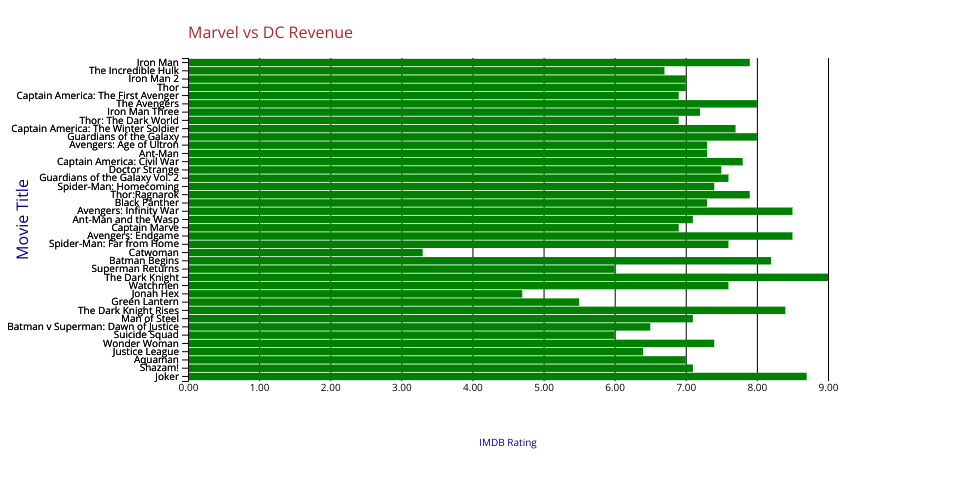Select The Dark Knight bar
This screenshot has height=500, width=960.
coord(508,277)
